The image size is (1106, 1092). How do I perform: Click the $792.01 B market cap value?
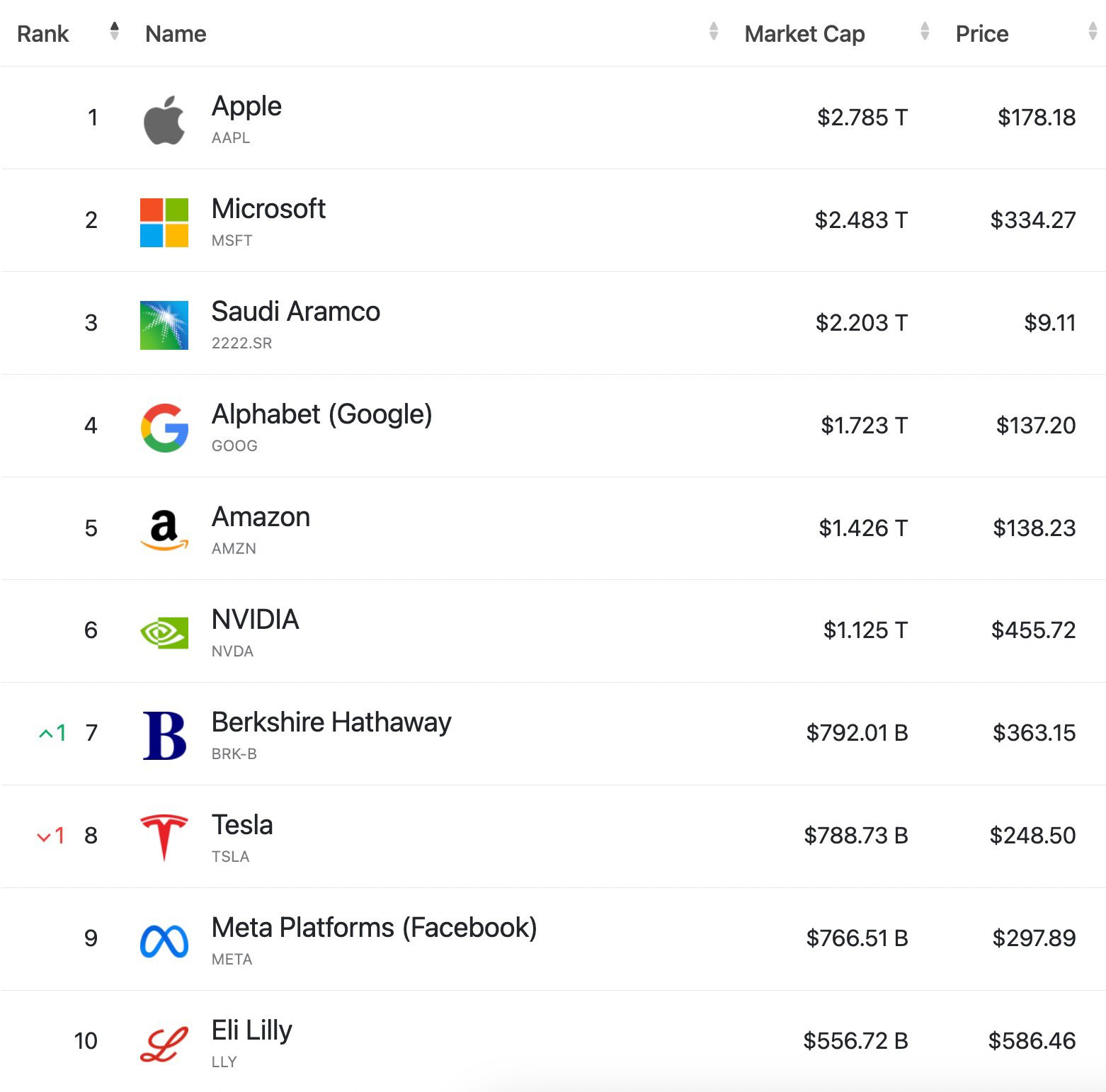[857, 733]
